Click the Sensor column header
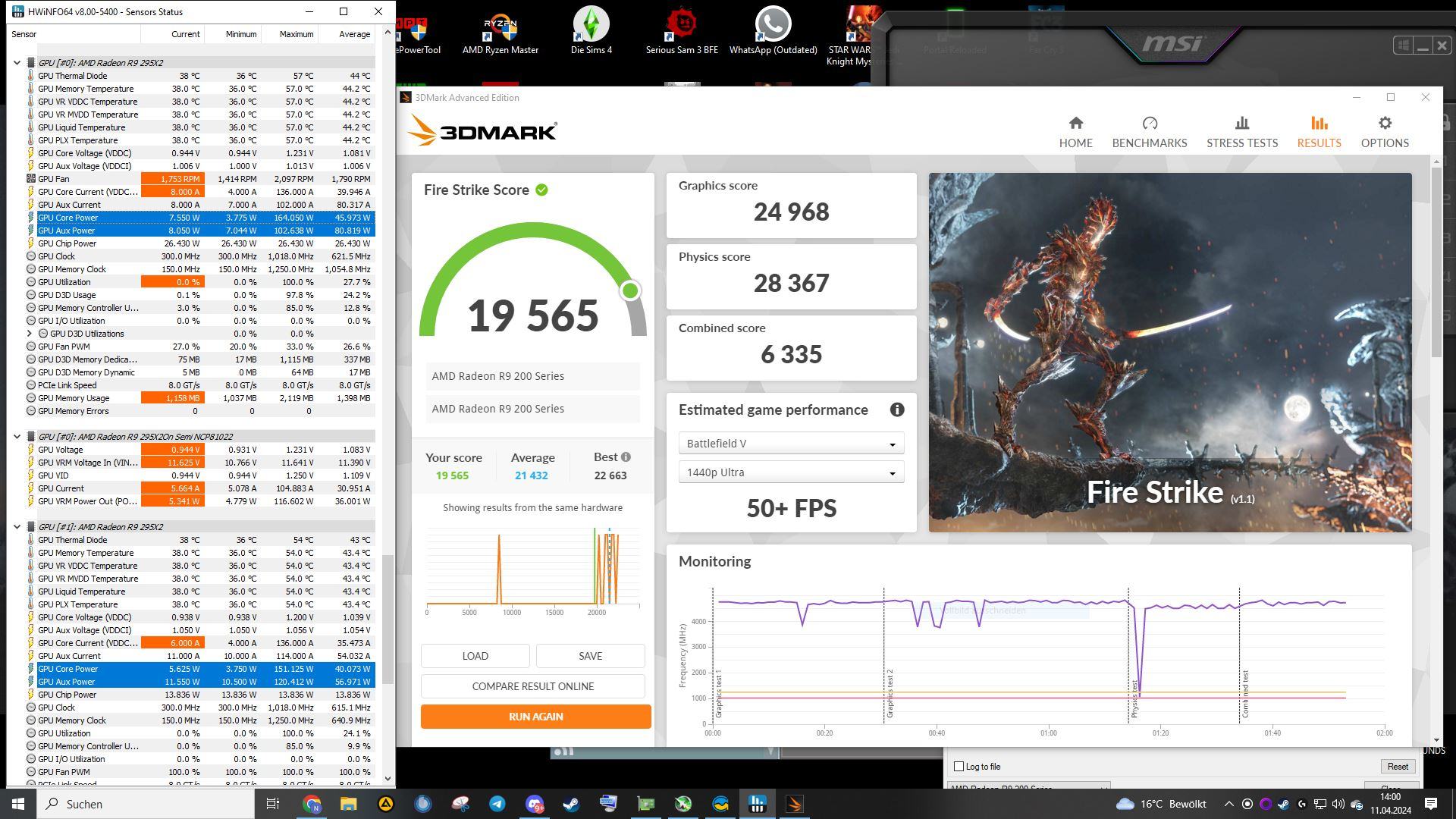The height and width of the screenshot is (819, 1456). pyautogui.click(x=74, y=34)
